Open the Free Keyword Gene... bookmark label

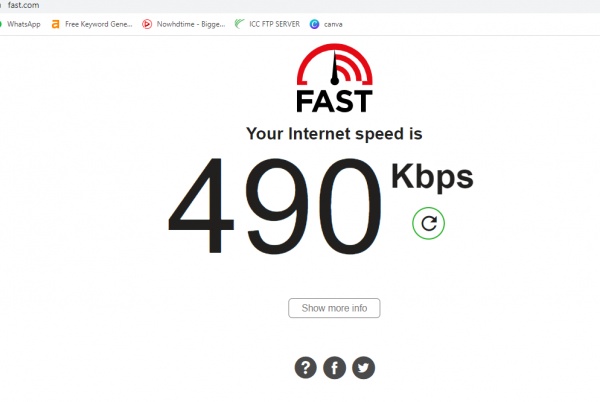click(x=99, y=24)
